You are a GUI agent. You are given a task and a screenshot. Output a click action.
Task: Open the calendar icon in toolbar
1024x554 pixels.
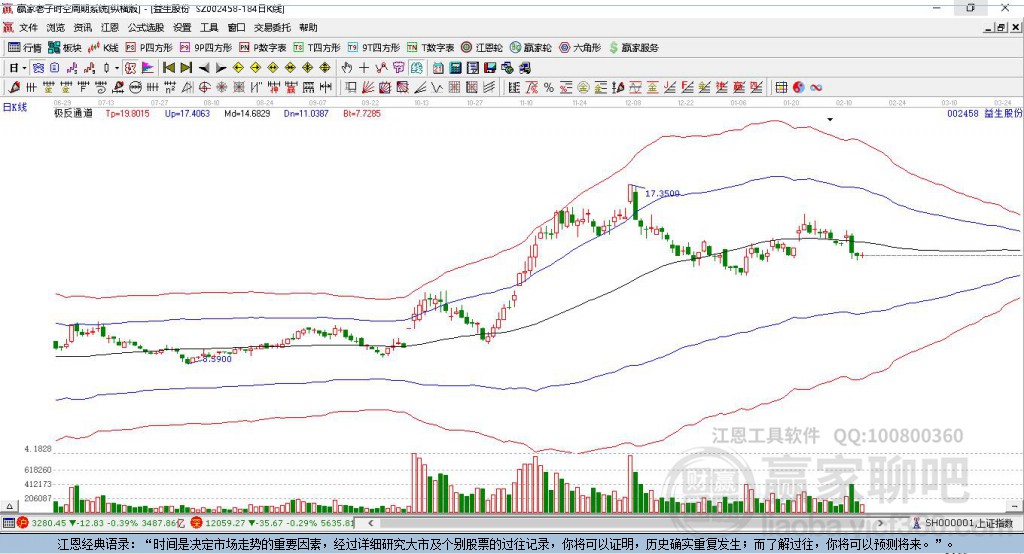click(x=438, y=68)
